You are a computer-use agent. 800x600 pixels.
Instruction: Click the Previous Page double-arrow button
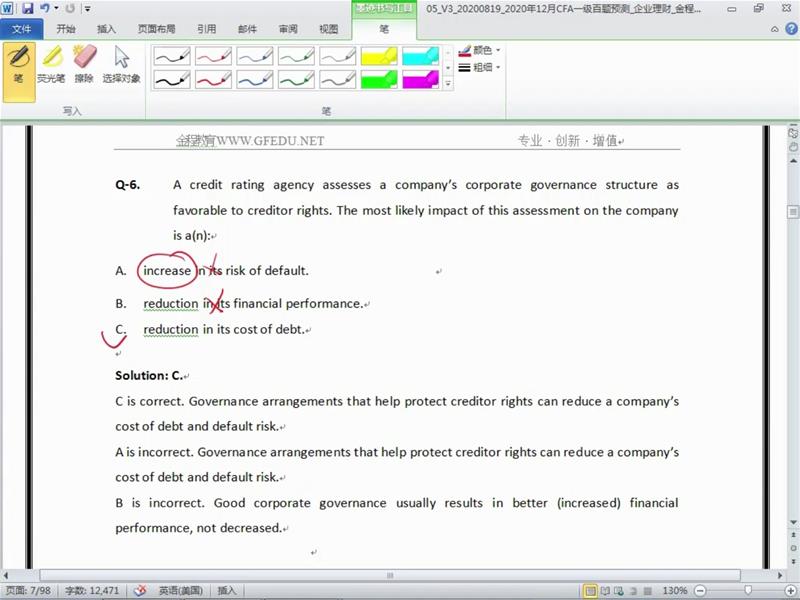793,535
